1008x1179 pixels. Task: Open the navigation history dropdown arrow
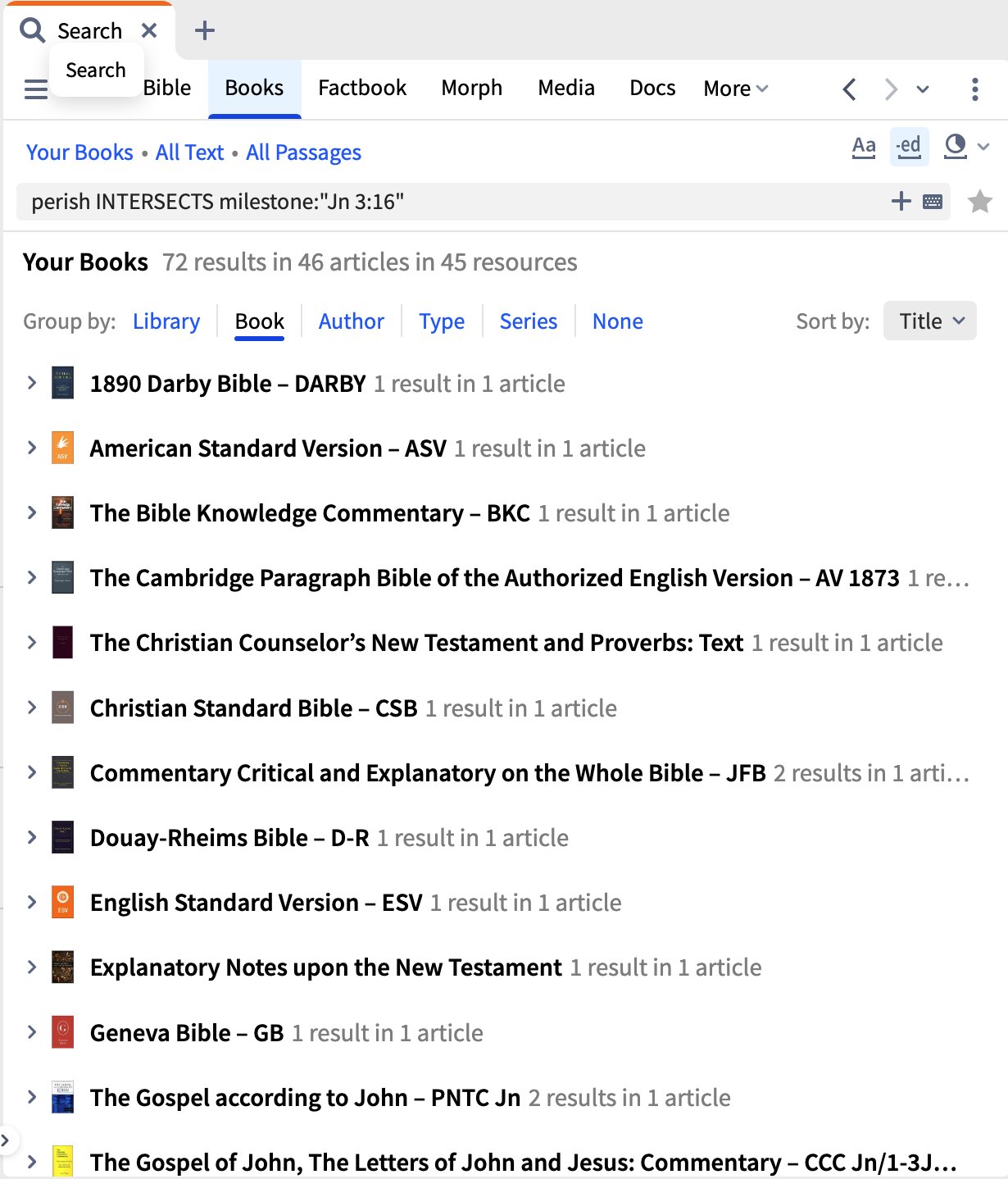923,89
